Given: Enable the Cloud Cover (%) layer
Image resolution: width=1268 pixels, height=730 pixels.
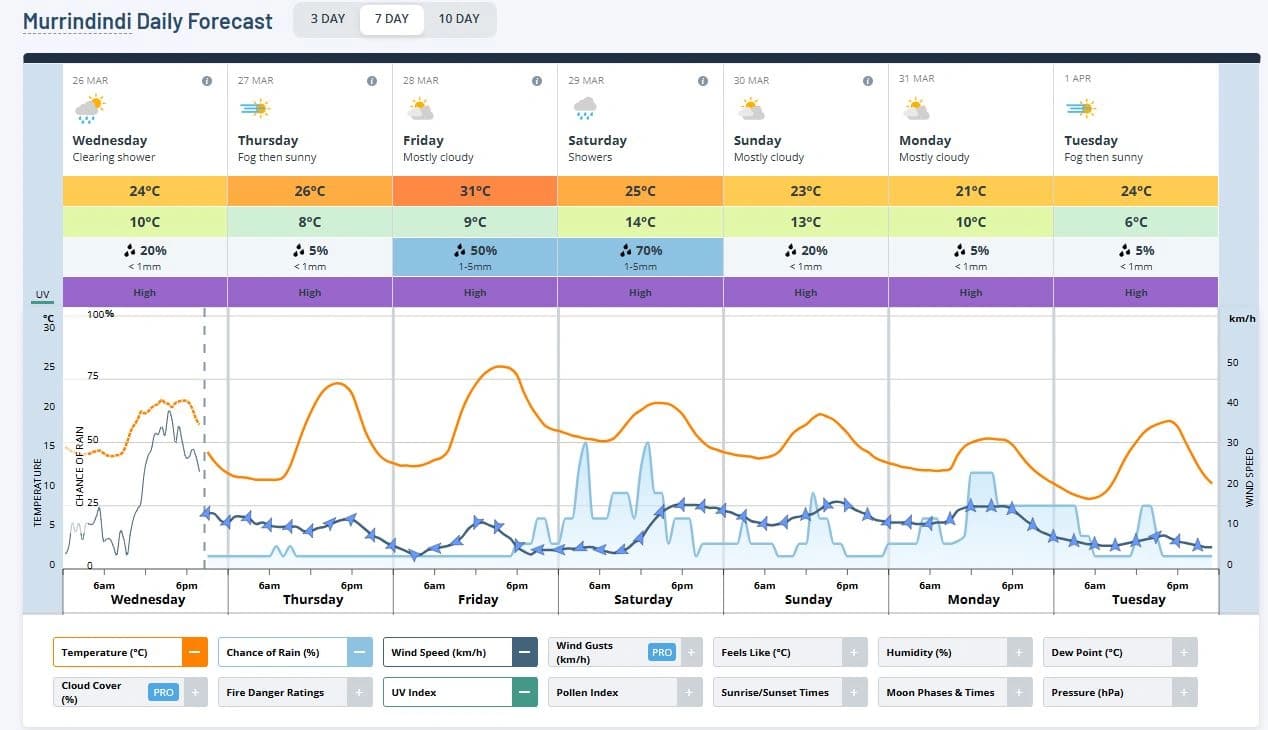Looking at the screenshot, I should tap(195, 692).
